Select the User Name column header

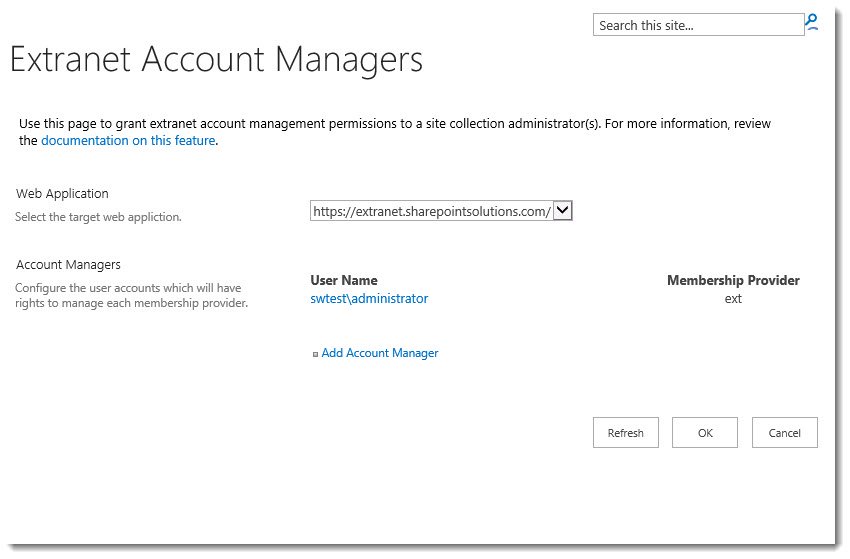pos(344,280)
